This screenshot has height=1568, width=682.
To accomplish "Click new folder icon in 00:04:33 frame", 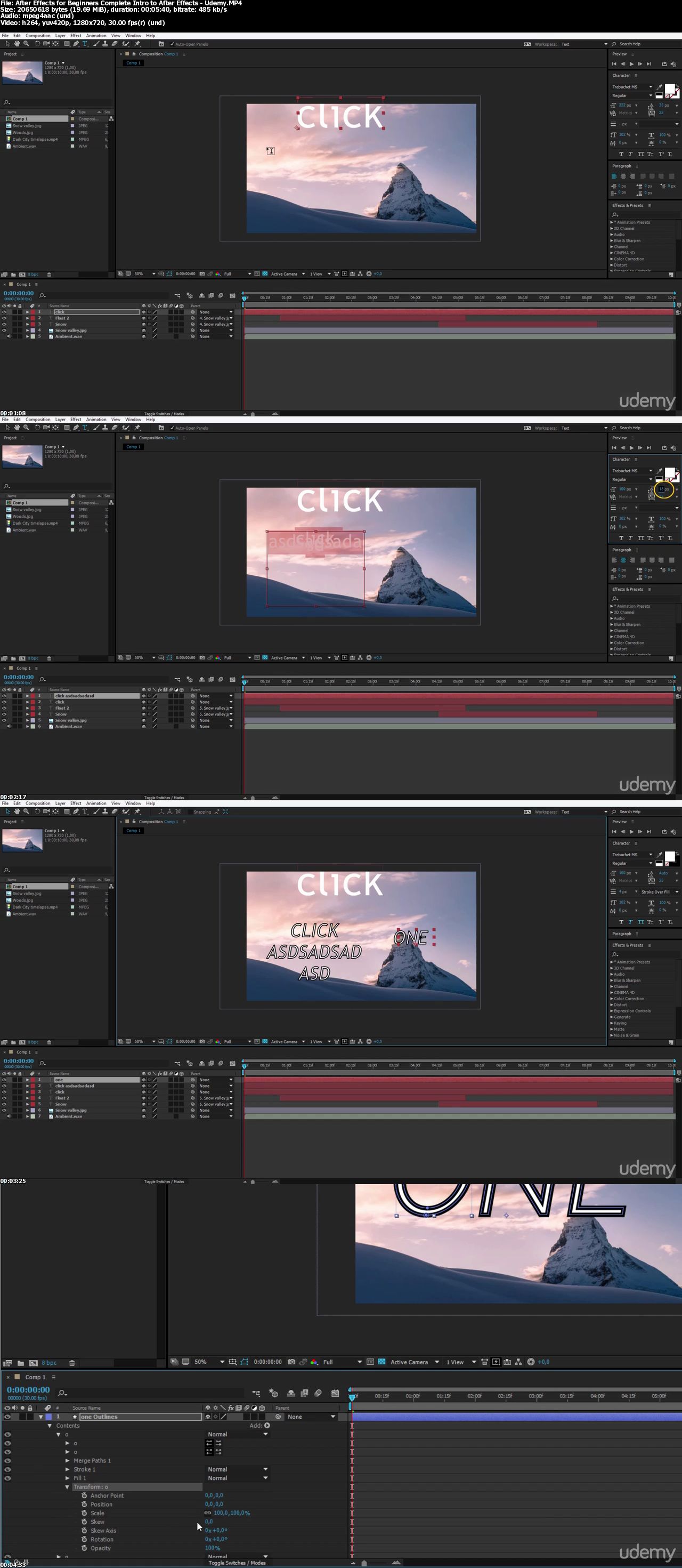I will tap(21, 1363).
